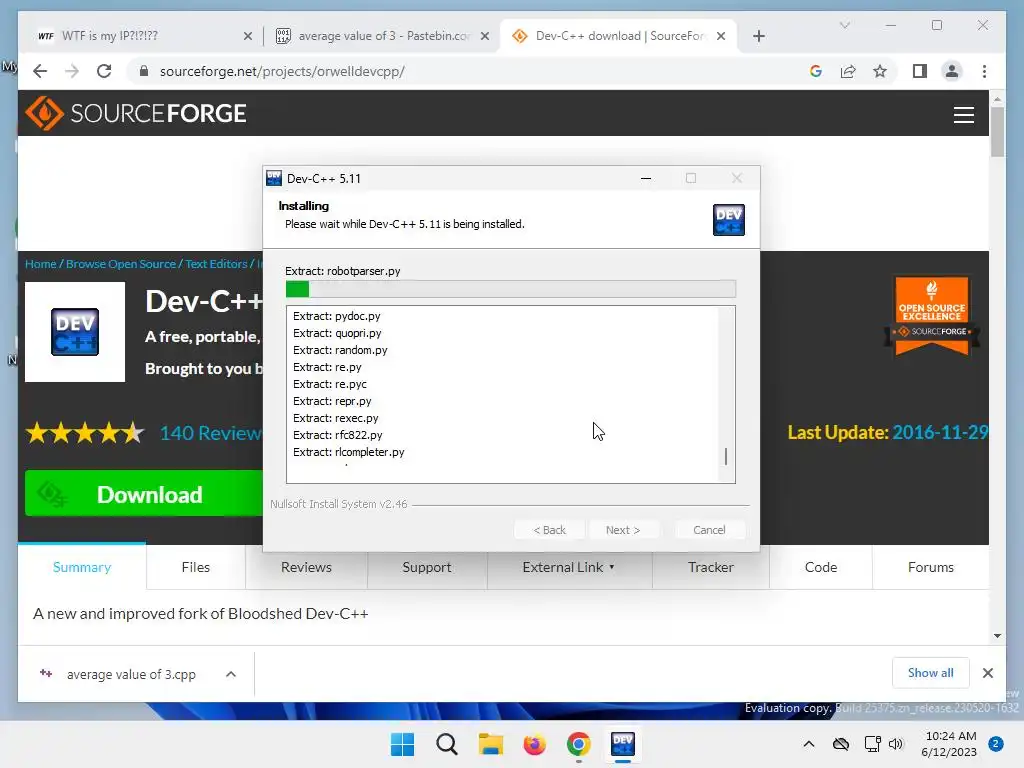Screen dimensions: 1024x768
Task: Select the Summary tab
Action: point(82,567)
